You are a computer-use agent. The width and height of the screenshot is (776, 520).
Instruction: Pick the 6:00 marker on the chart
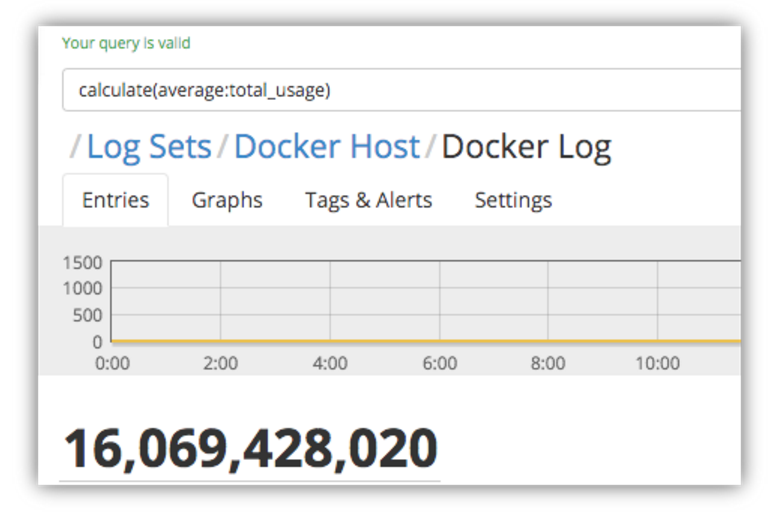[439, 363]
